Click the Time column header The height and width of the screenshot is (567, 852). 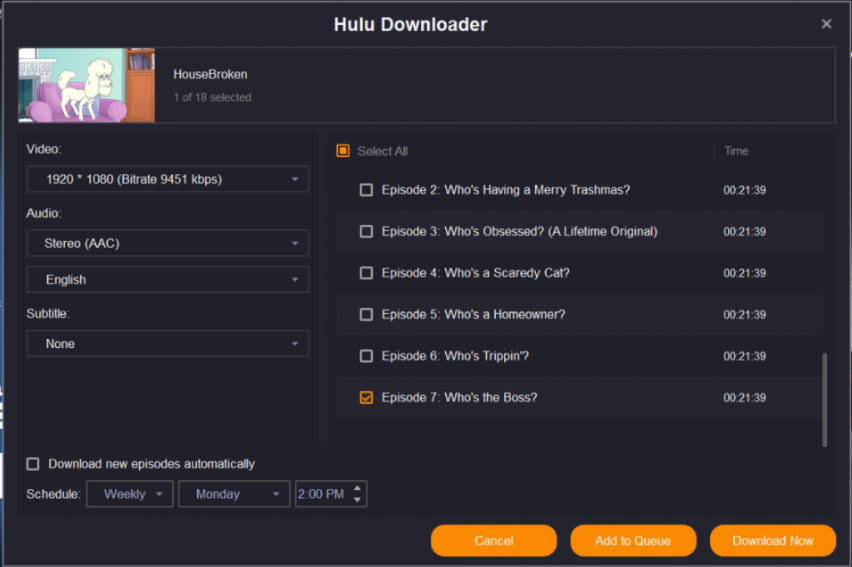tap(736, 151)
